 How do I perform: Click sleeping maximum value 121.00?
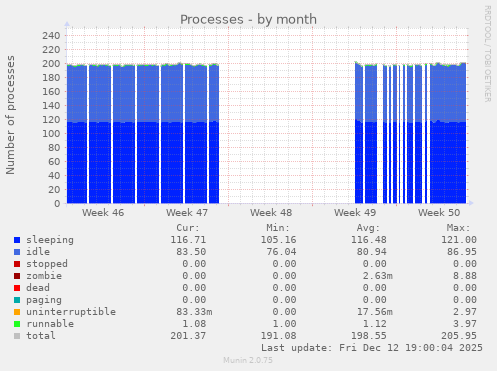459,240
